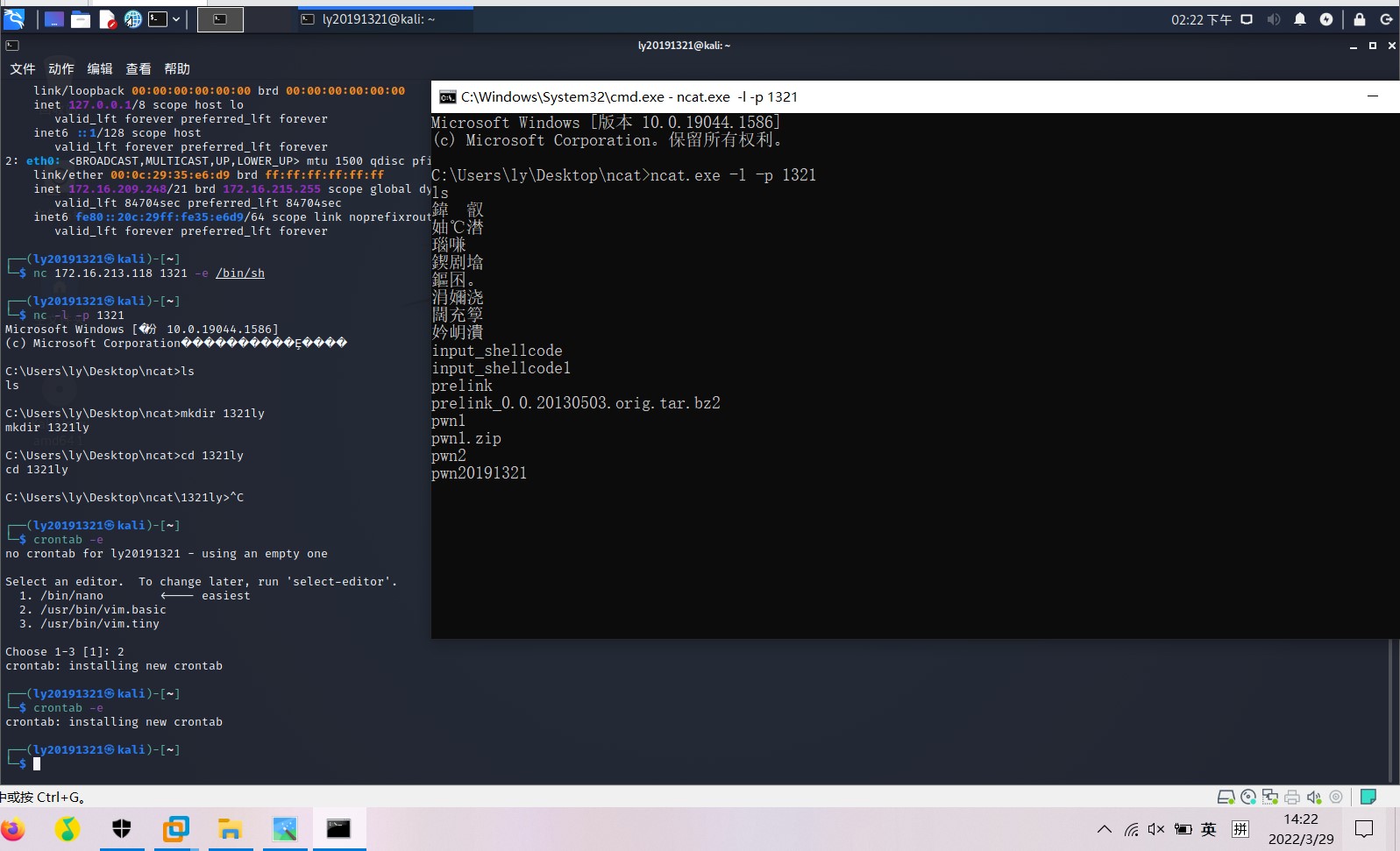Viewport: 1400px width, 851px height.
Task: Open the 帮助 menu
Action: 177,69
